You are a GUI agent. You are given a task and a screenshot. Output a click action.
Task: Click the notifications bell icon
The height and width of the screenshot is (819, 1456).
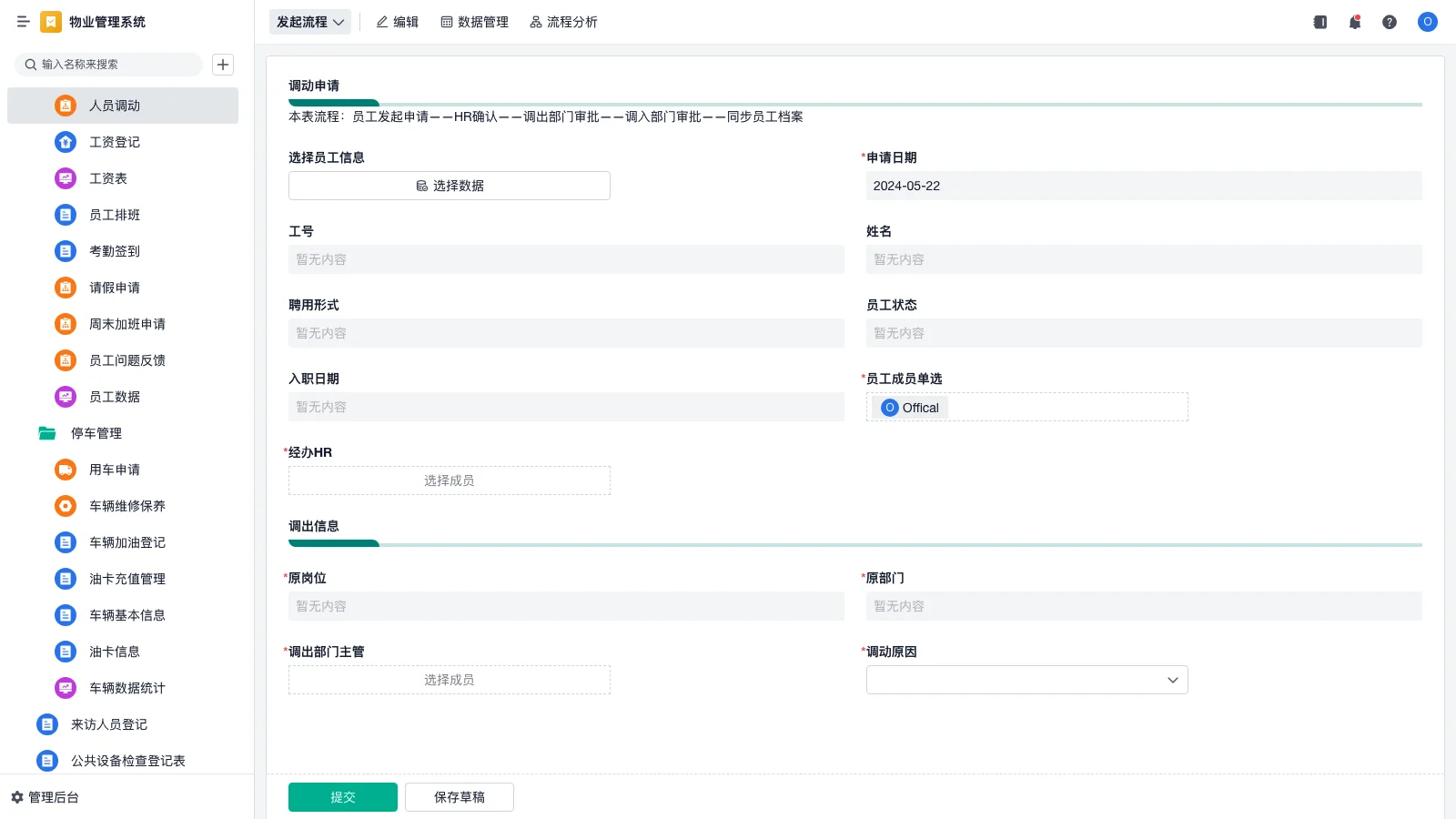pos(1354,22)
